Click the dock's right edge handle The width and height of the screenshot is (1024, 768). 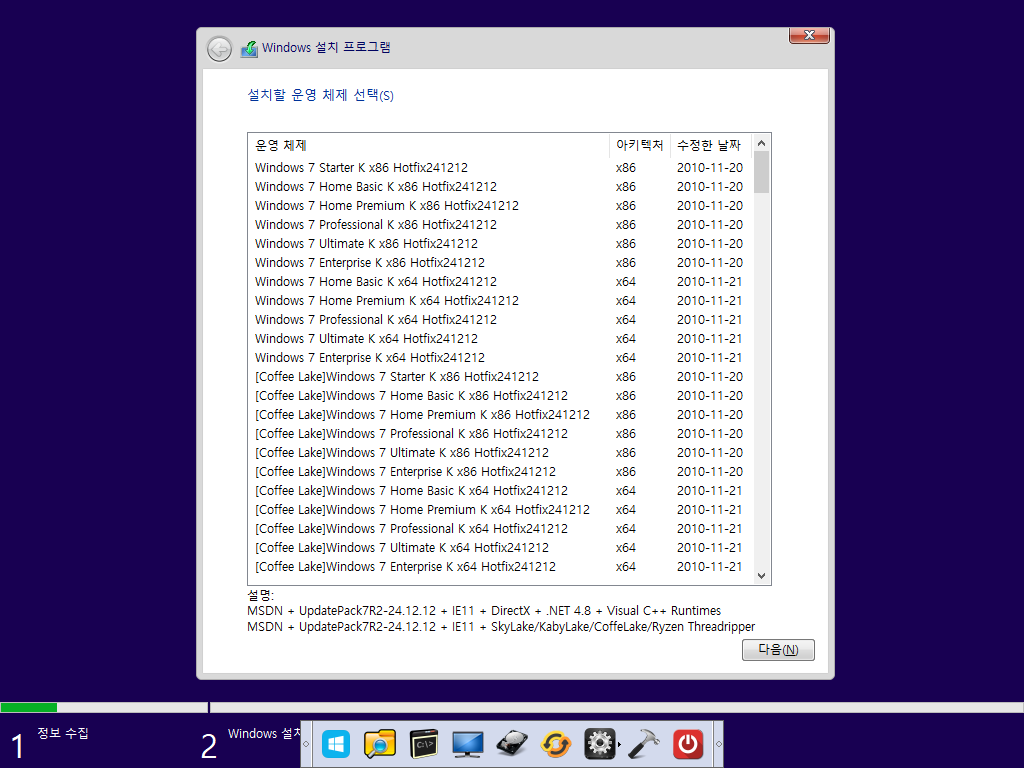click(x=718, y=744)
